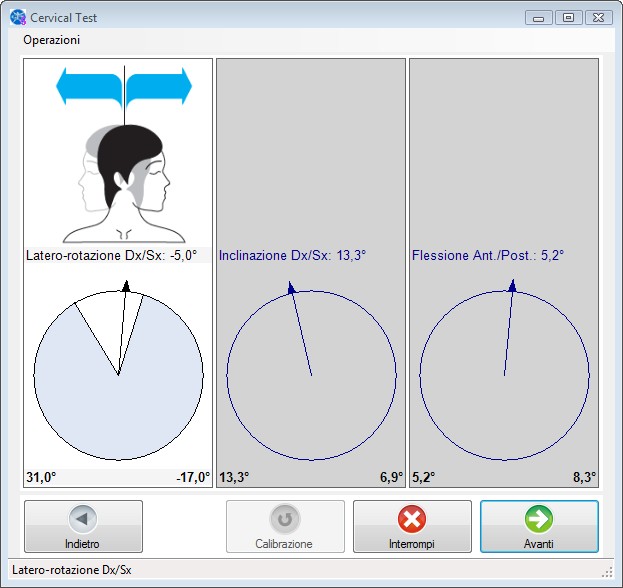Image resolution: width=623 pixels, height=588 pixels.
Task: Click the 5,2° value under the flexion gauge
Action: tap(424, 477)
